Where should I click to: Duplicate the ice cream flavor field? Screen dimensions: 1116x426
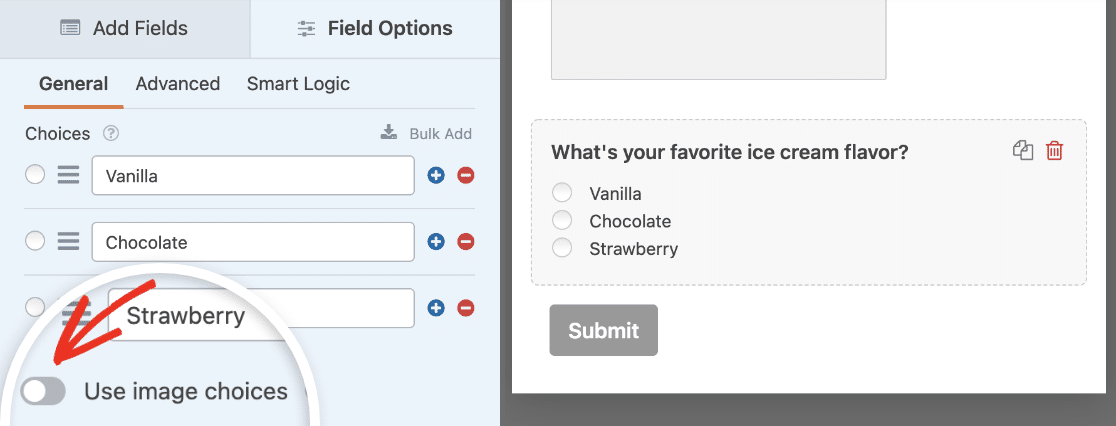point(1023,151)
